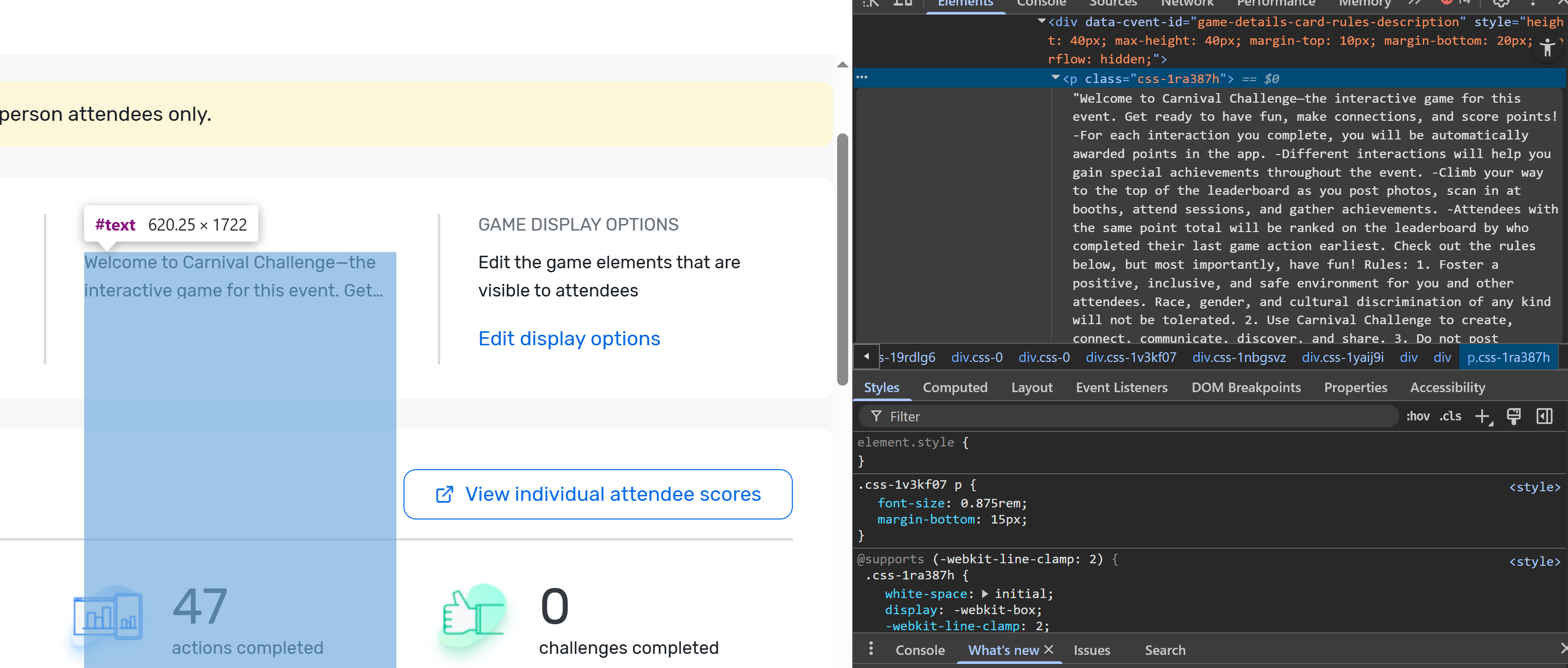
Task: Add a new style rule with plus icon
Action: coord(1483,417)
